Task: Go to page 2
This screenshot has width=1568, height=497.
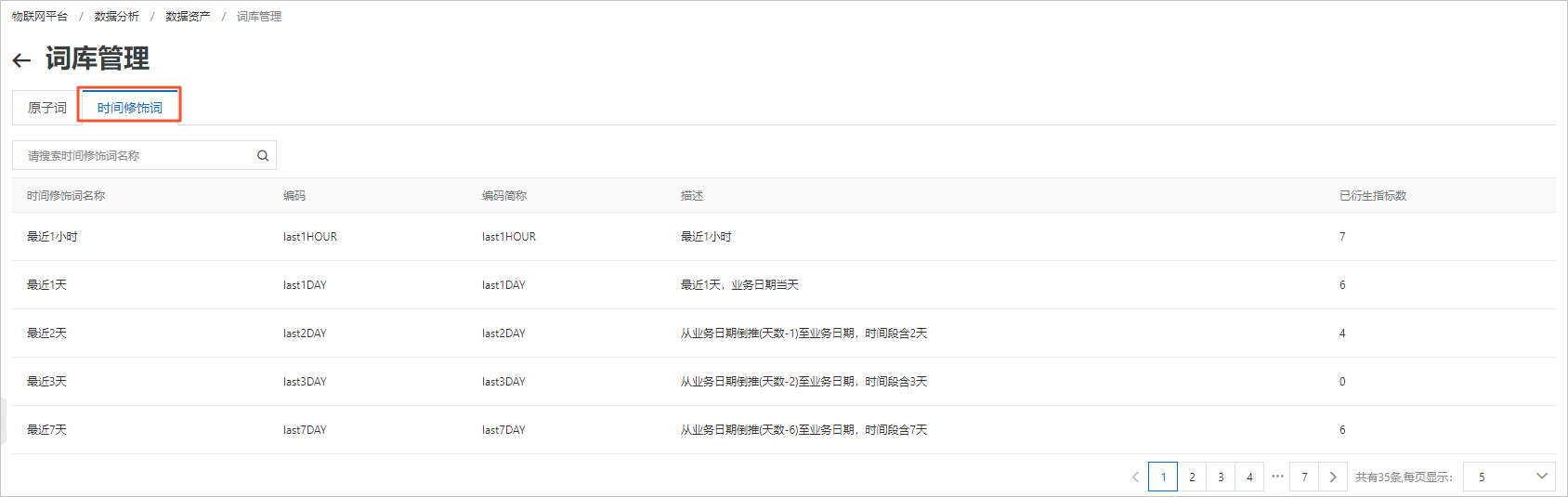Action: tap(1192, 477)
